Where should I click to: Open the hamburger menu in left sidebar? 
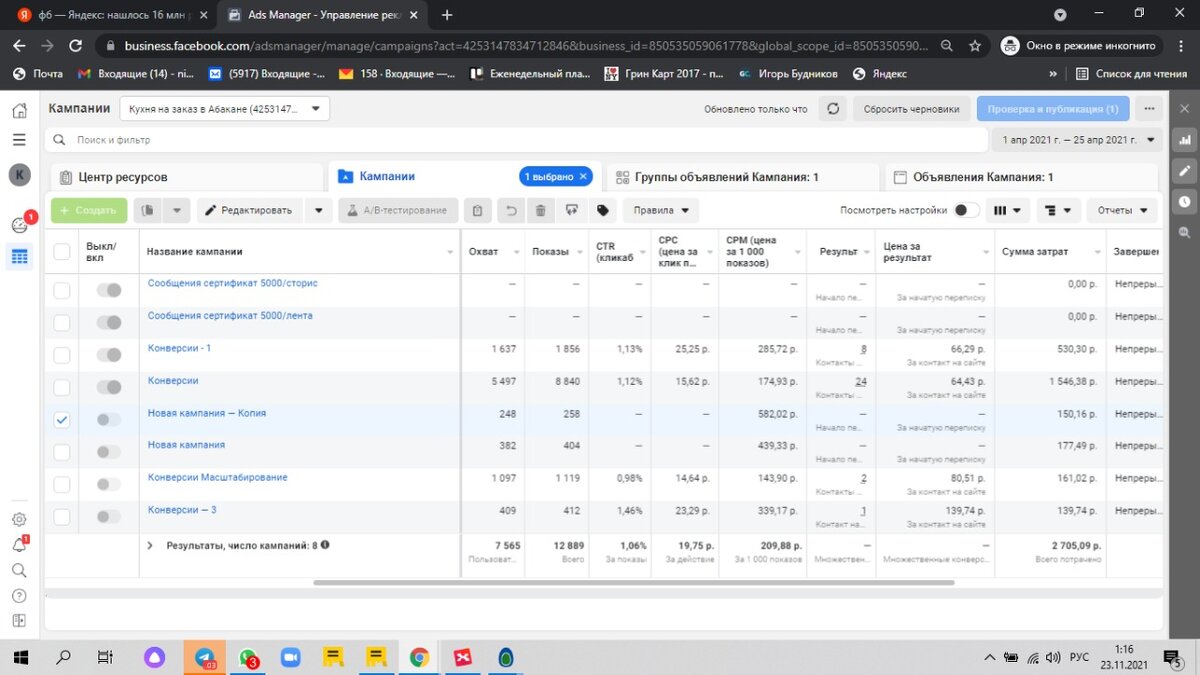click(x=19, y=140)
